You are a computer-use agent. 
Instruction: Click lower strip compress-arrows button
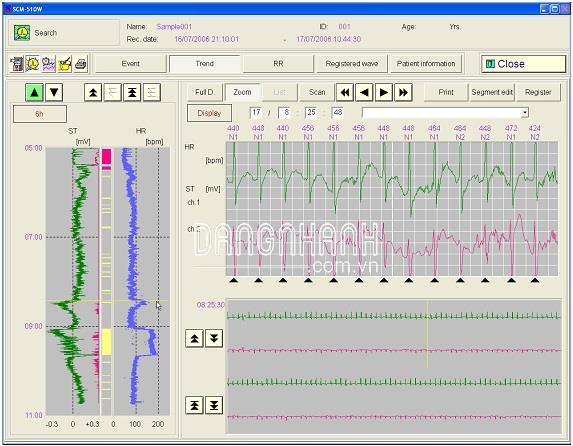tap(214, 405)
